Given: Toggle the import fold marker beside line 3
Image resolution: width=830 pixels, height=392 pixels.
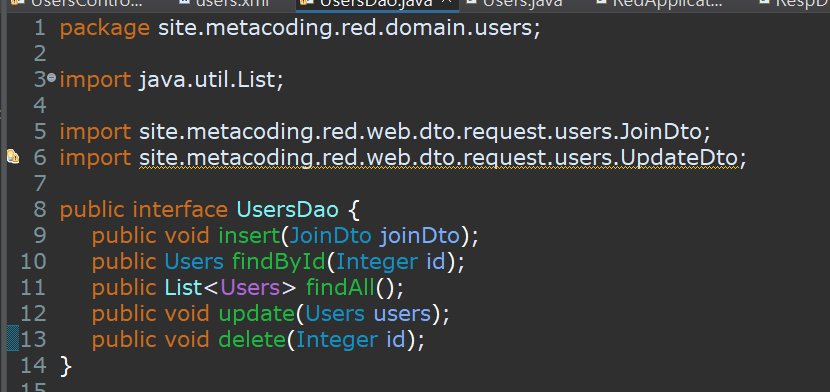Looking at the screenshot, I should click(51, 78).
